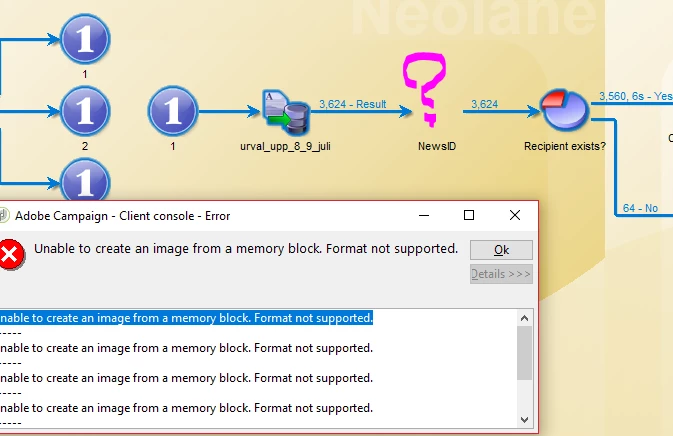
Task: Select the '64 - No' transition label
Action: point(640,208)
